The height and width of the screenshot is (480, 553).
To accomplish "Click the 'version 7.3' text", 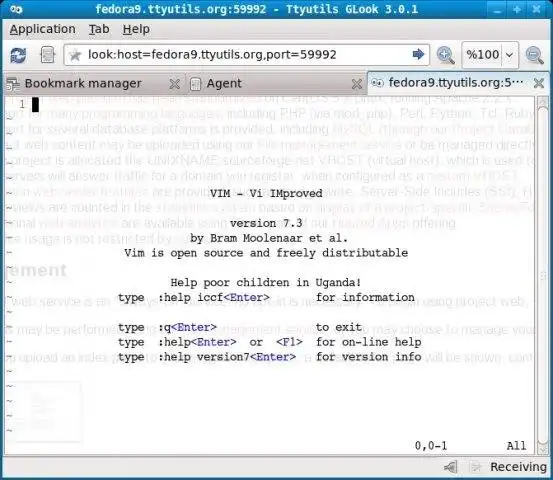I will point(266,223).
